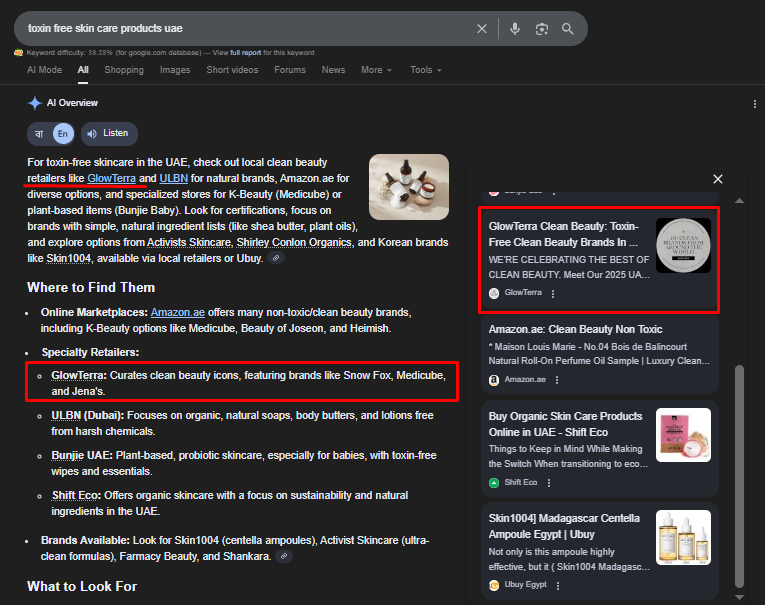
Task: Open the full report link for keyword
Action: [x=245, y=53]
